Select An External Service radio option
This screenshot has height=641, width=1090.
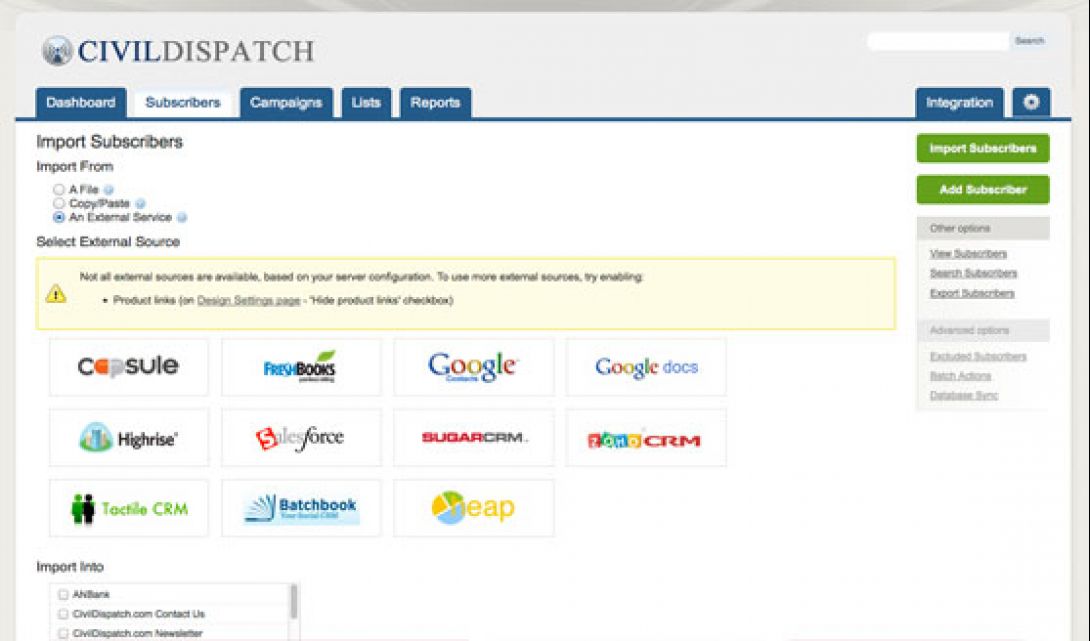tap(59, 217)
